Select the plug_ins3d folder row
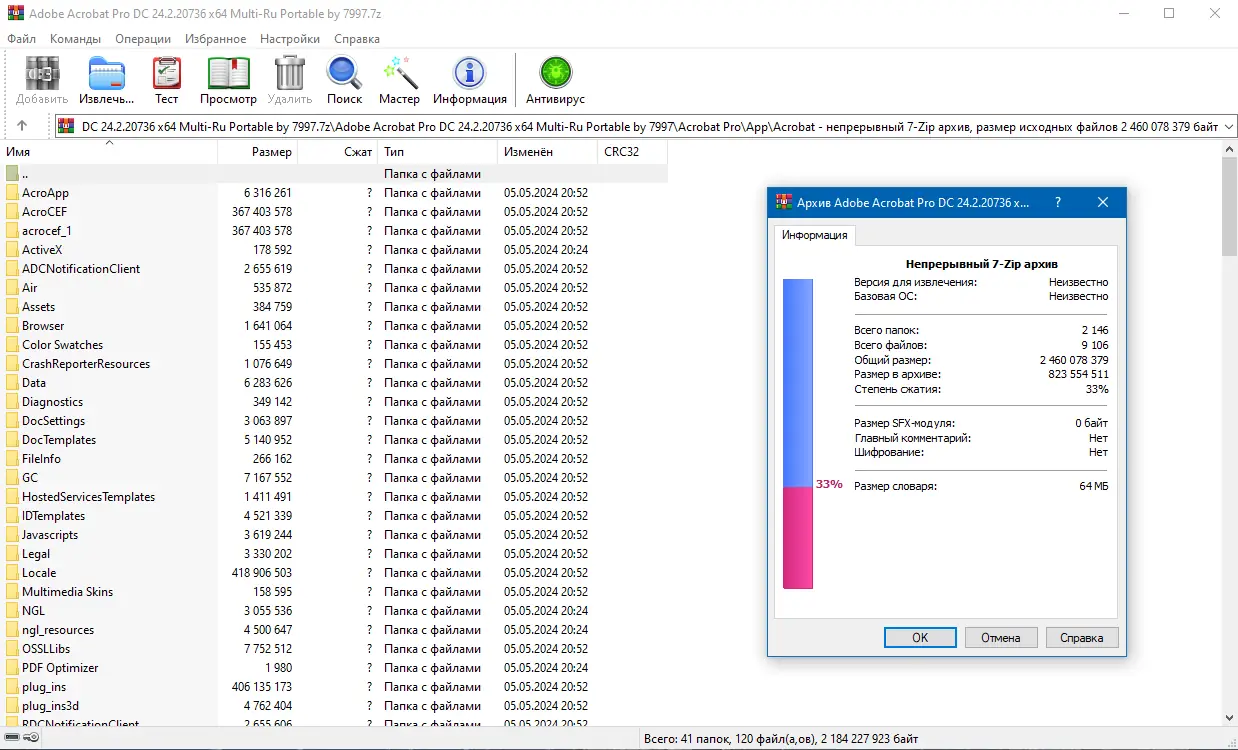Screen dimensions: 1238x750 click(x=334, y=706)
